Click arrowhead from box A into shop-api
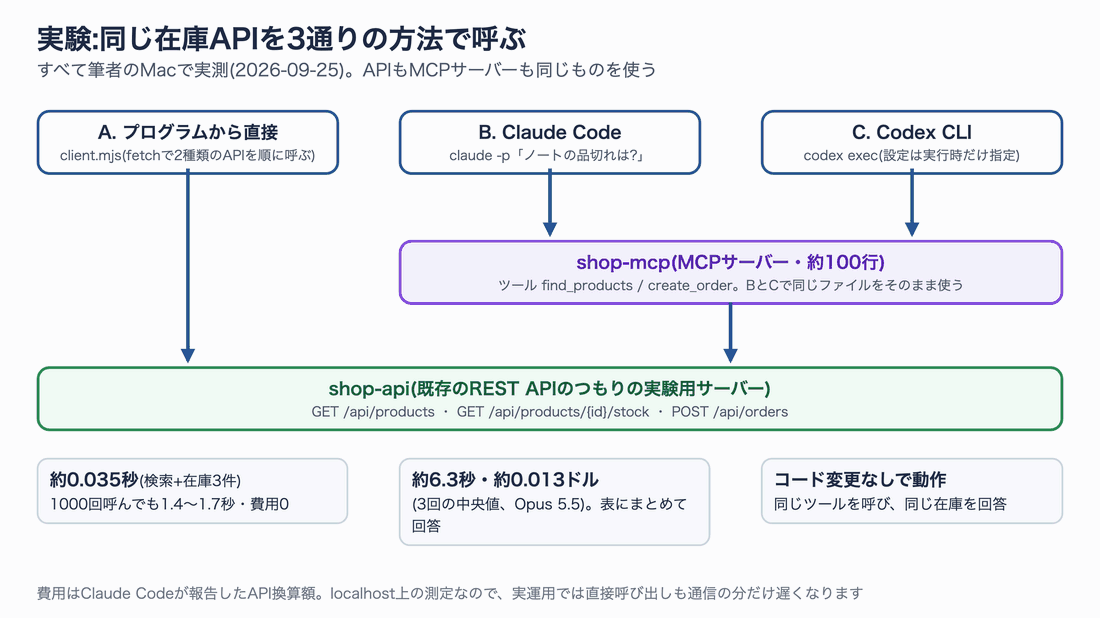 188,355
